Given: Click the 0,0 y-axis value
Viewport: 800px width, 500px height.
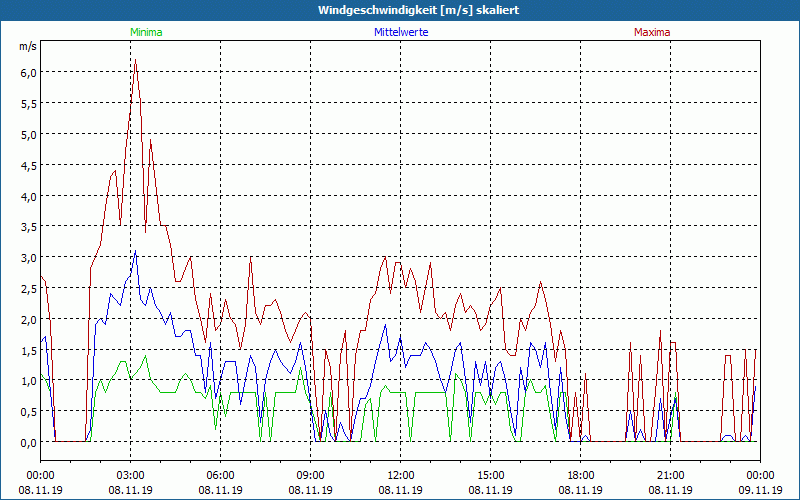Looking at the screenshot, I should coord(28,443).
